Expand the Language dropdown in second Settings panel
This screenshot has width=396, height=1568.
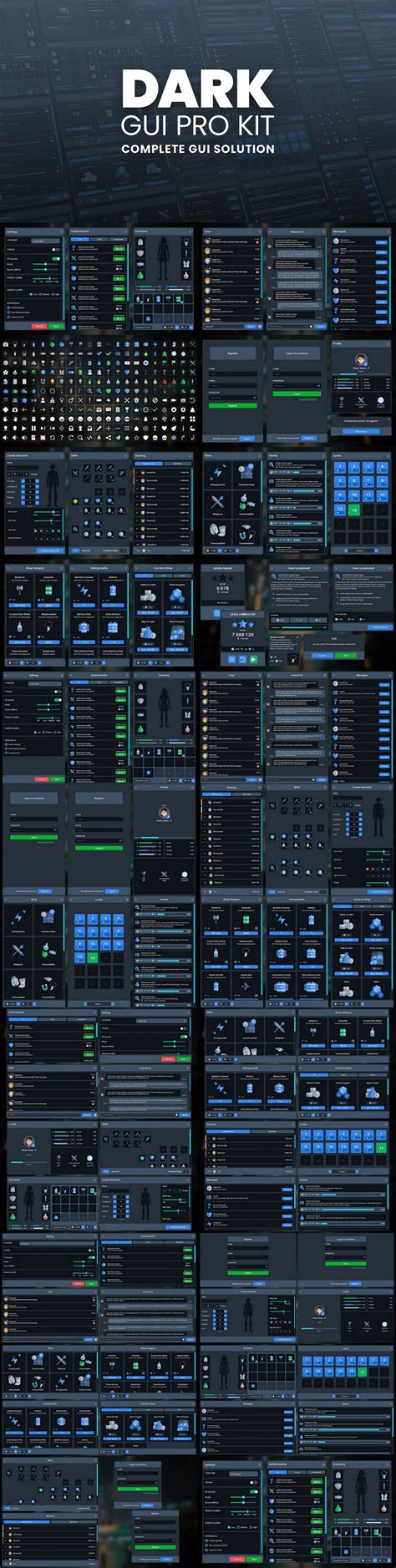pos(45,683)
